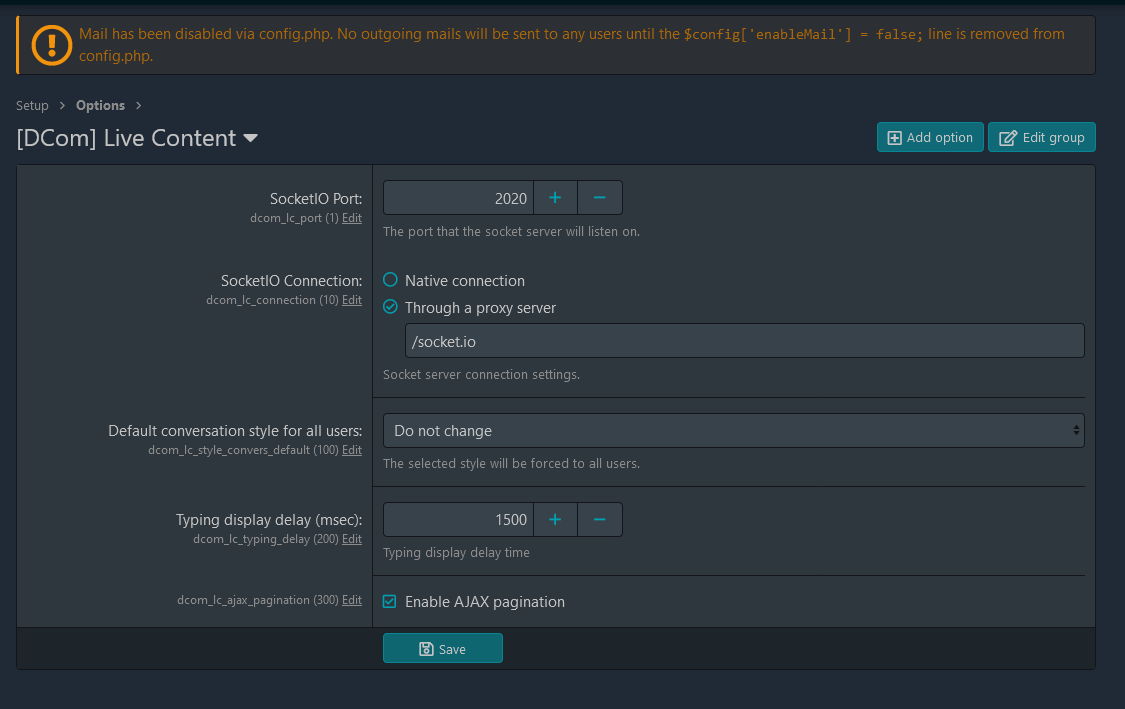This screenshot has width=1125, height=709.
Task: Focus the SocketIO Port number field
Action: pyautogui.click(x=458, y=198)
